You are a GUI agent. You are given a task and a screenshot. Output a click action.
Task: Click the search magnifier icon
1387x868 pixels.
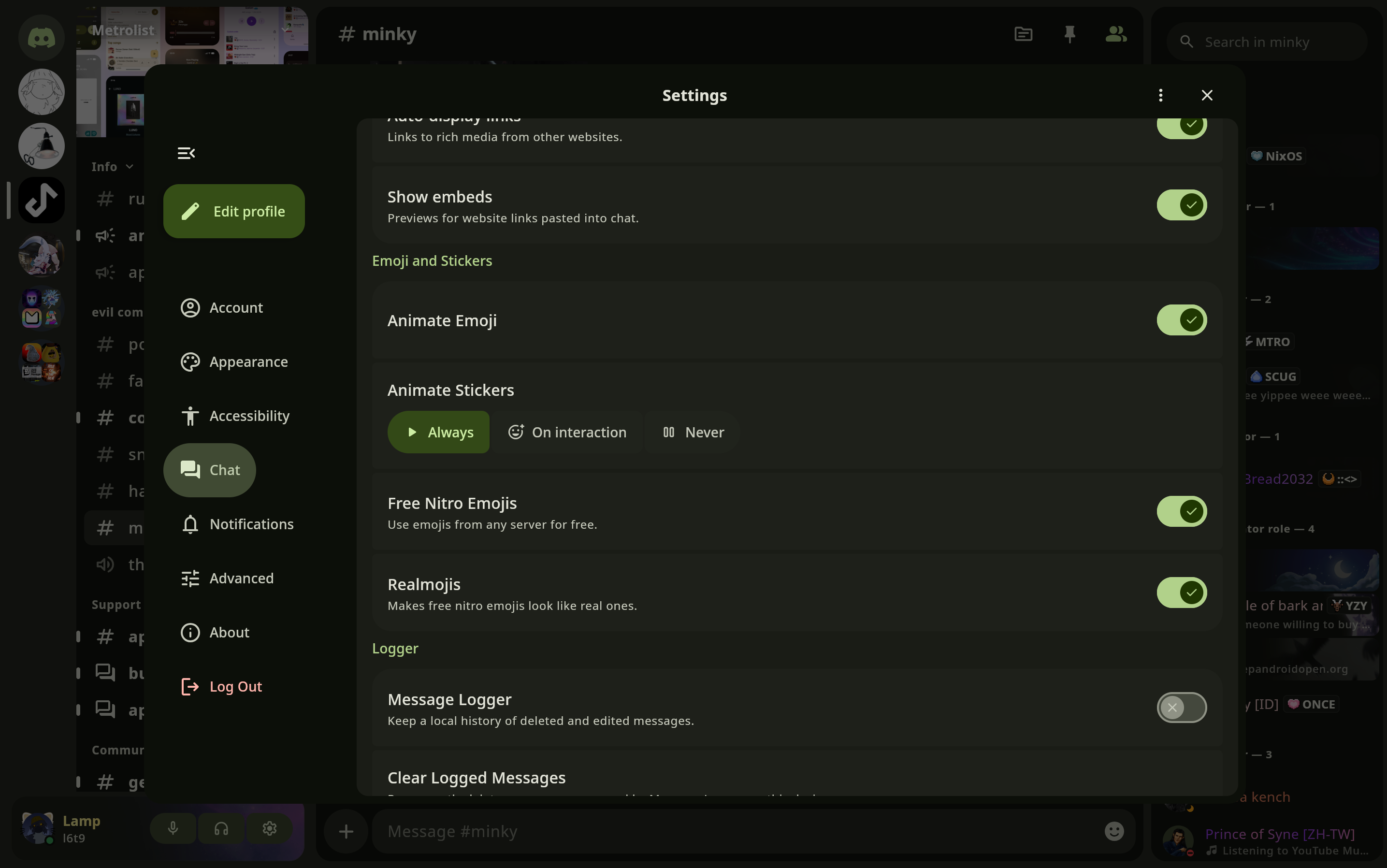pos(1186,42)
